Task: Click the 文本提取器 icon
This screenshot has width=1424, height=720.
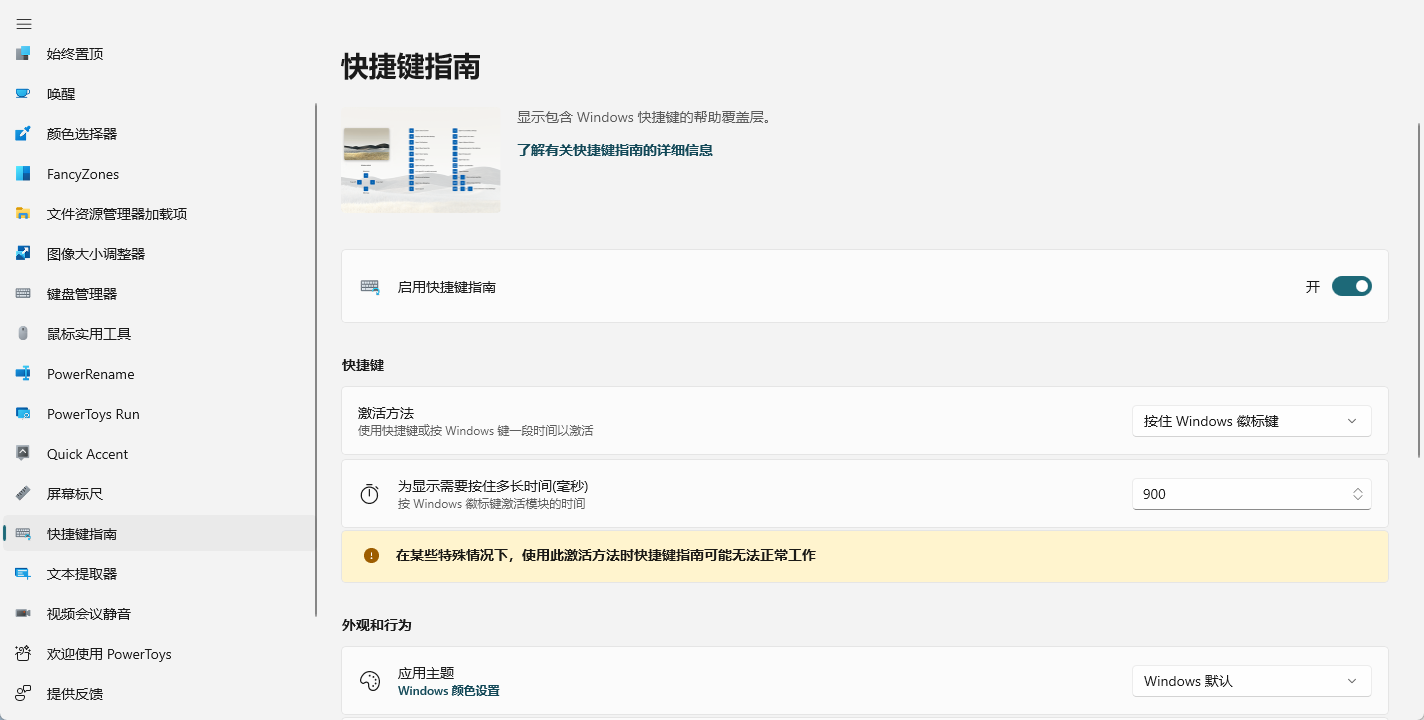Action: [24, 574]
